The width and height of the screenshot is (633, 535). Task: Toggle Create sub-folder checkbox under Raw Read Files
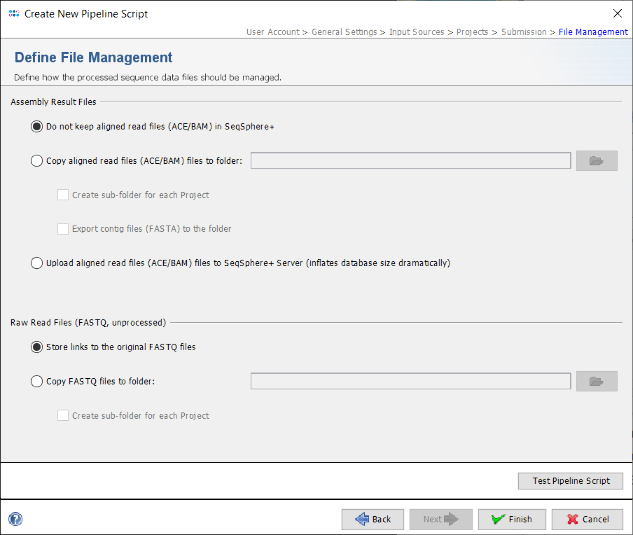coord(64,415)
